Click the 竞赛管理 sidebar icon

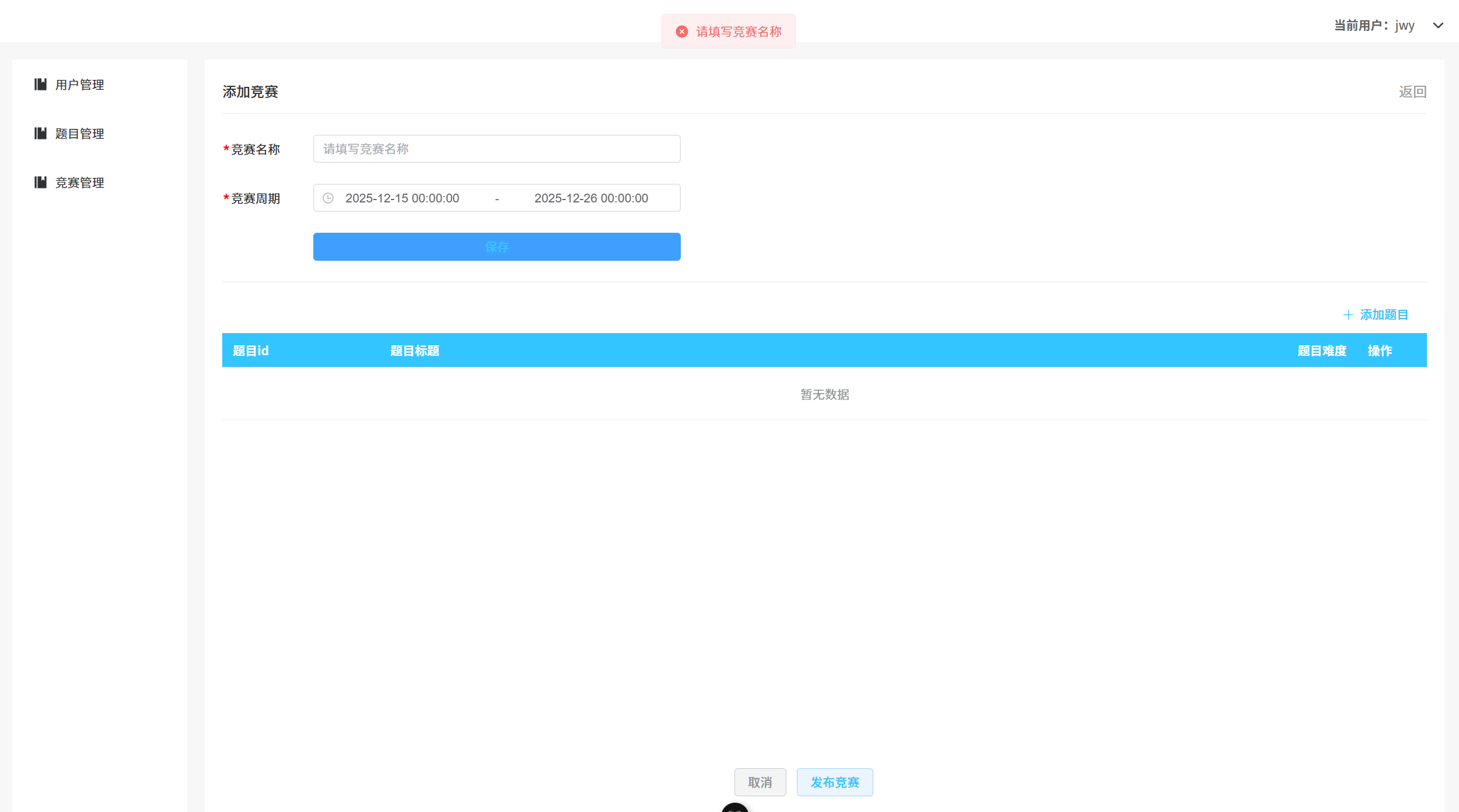tap(40, 183)
